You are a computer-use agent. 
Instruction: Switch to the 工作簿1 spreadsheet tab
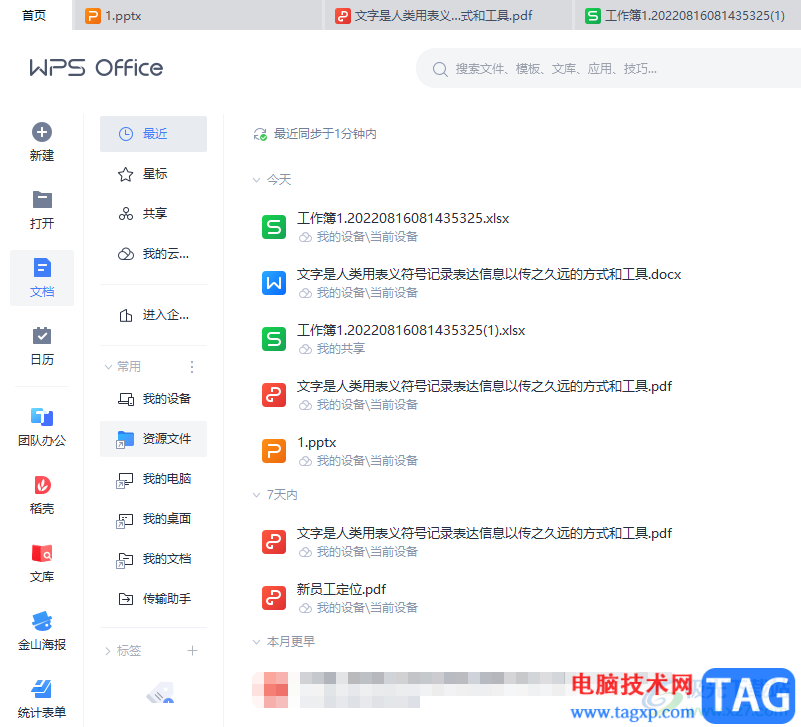click(x=688, y=15)
